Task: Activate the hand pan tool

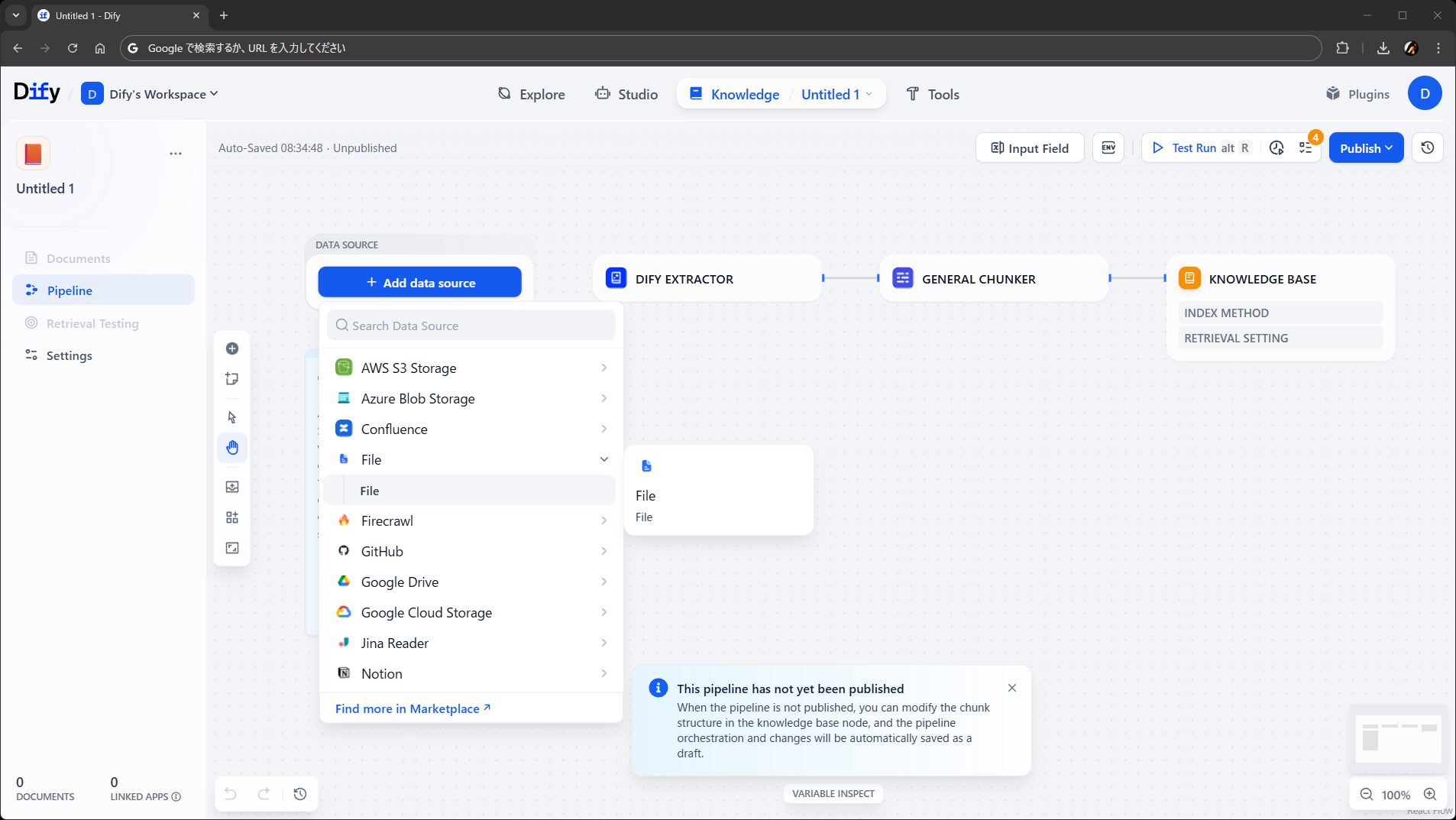Action: (x=232, y=448)
